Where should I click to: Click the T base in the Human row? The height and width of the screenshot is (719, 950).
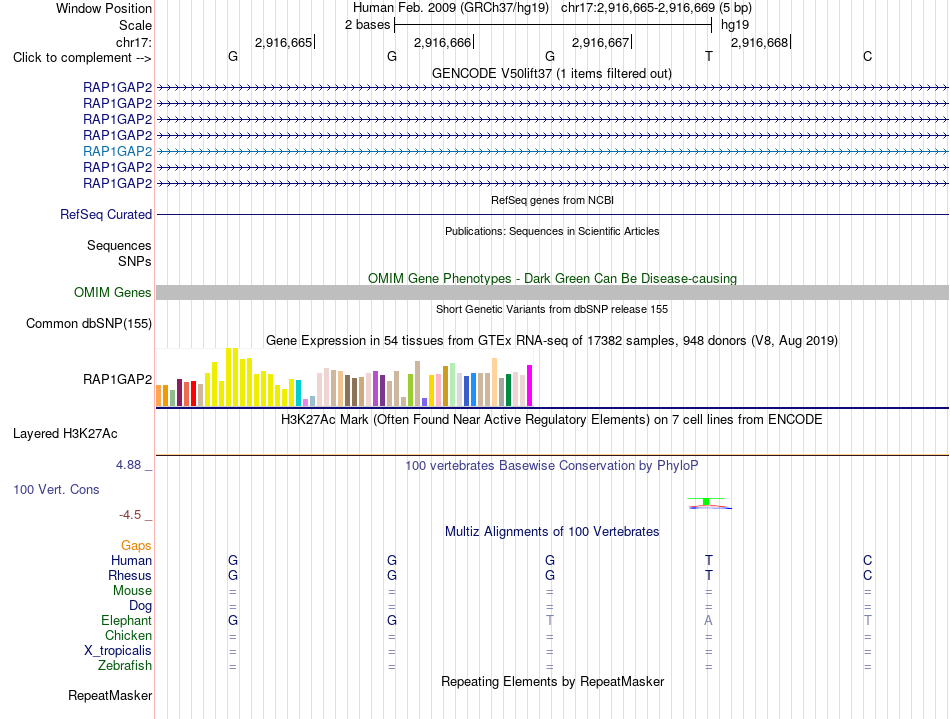coord(709,560)
